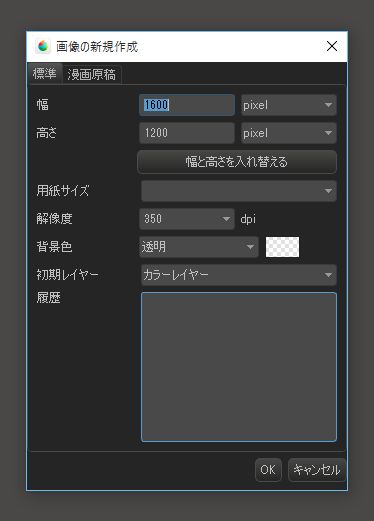Click the 解像度 label text
Image resolution: width=374 pixels, height=521 pixels.
coord(54,219)
